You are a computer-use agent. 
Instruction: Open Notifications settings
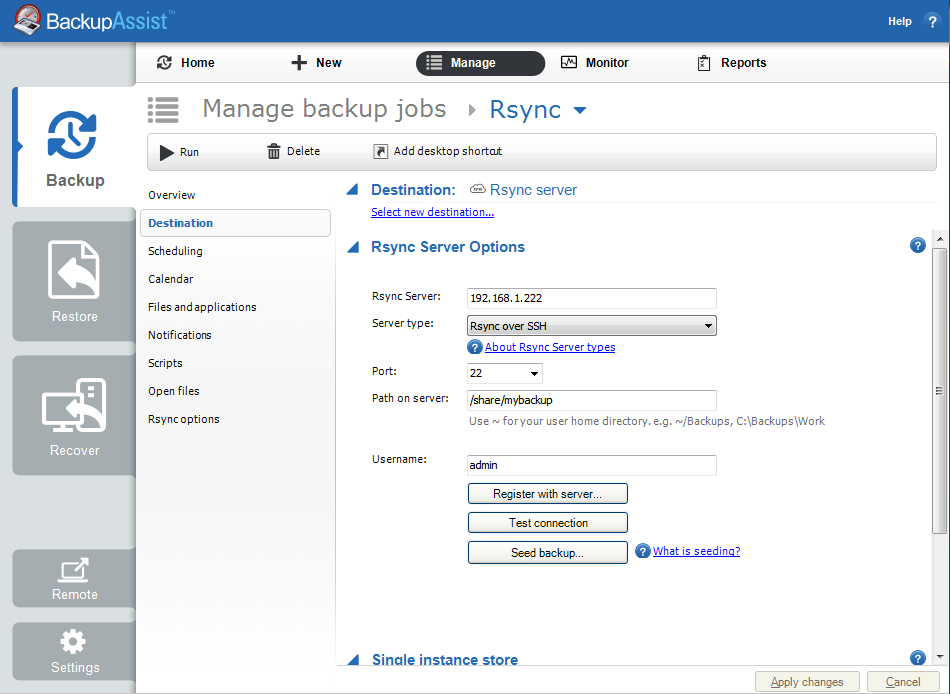pyautogui.click(x=179, y=335)
